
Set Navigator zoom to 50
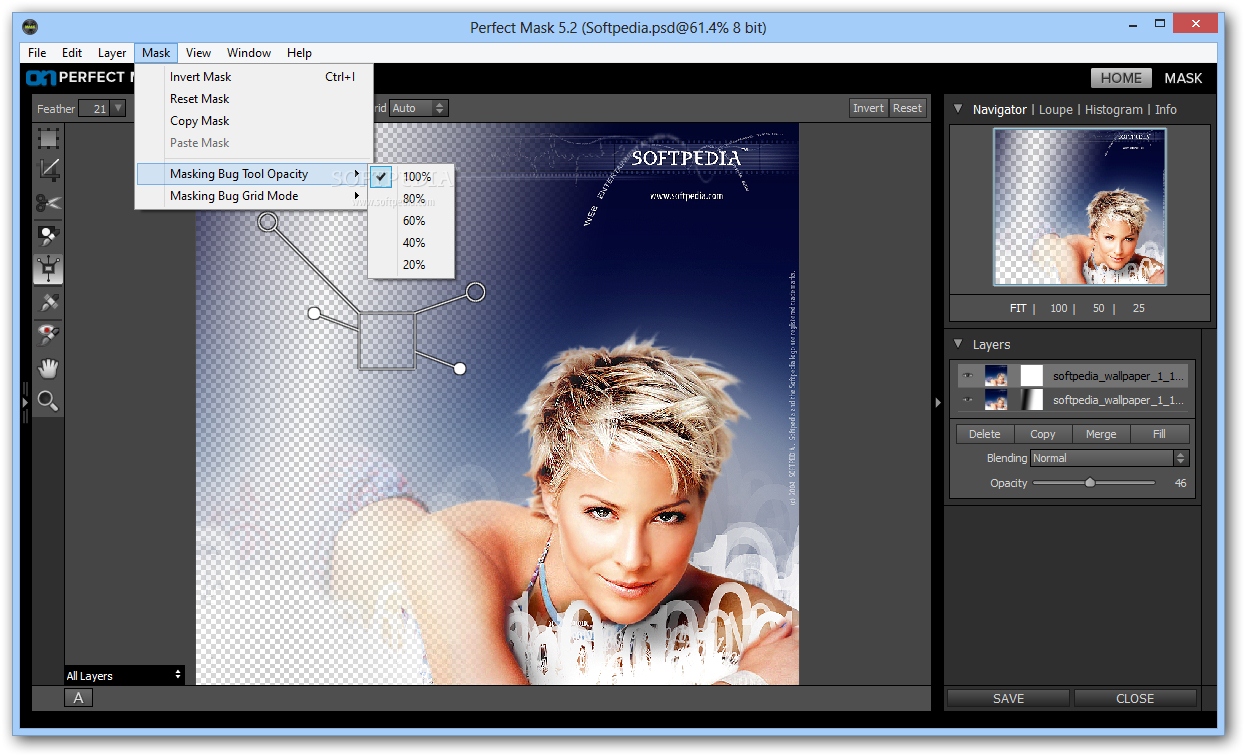point(1099,308)
